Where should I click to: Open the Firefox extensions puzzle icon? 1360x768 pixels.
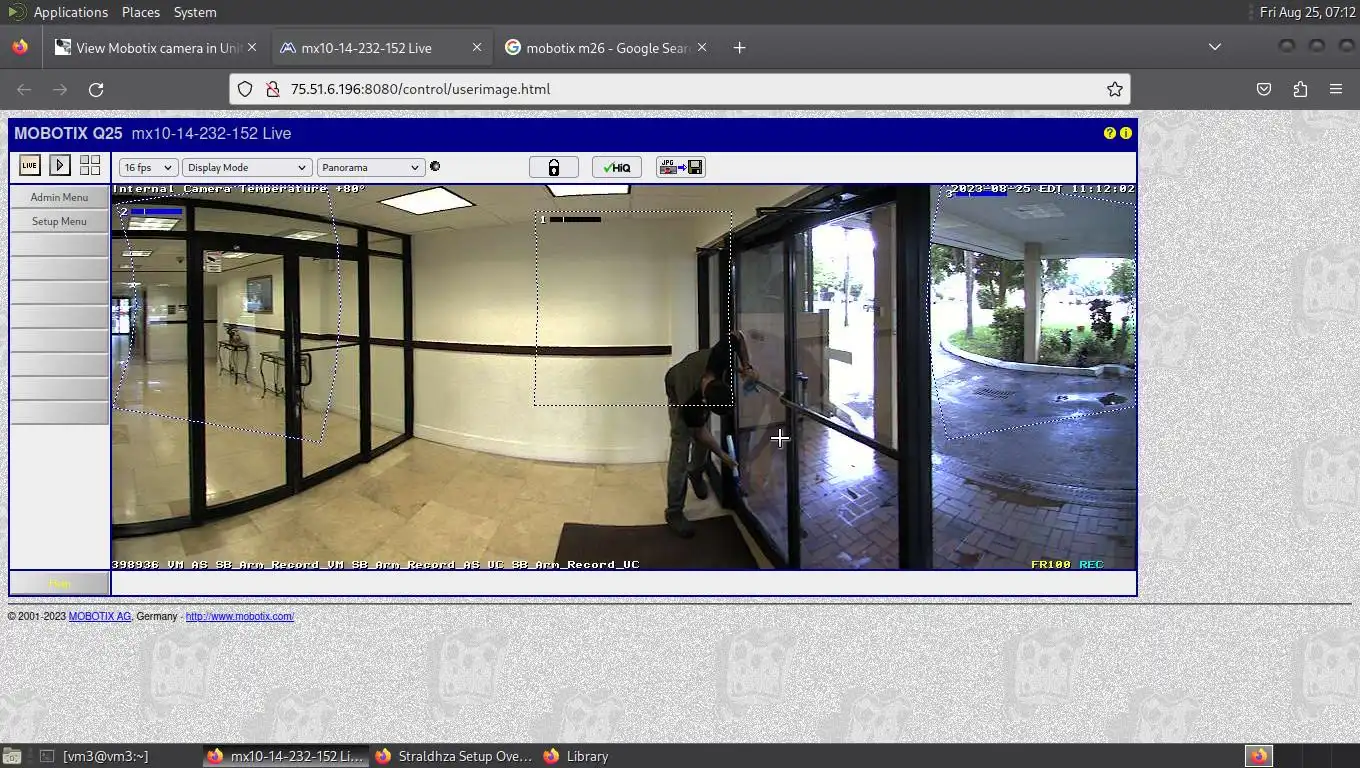[x=1300, y=89]
